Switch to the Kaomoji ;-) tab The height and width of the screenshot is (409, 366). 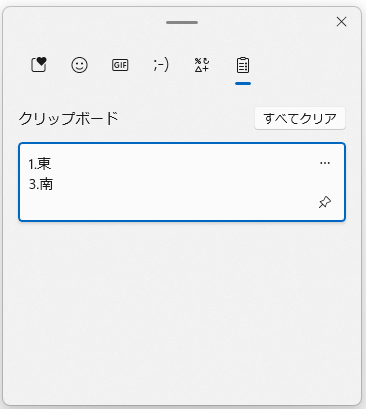[161, 65]
